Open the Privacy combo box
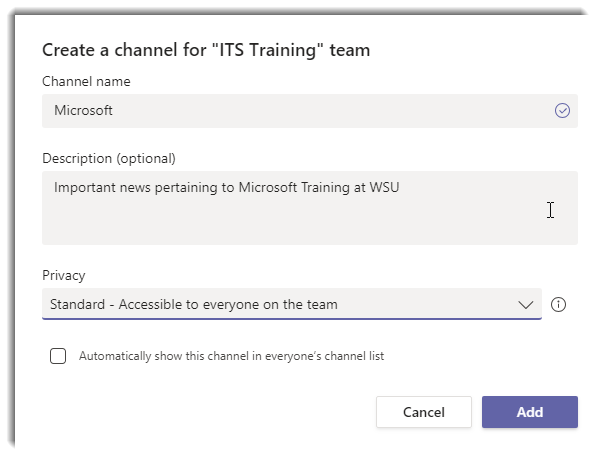This screenshot has height=455, width=595. 291,304
